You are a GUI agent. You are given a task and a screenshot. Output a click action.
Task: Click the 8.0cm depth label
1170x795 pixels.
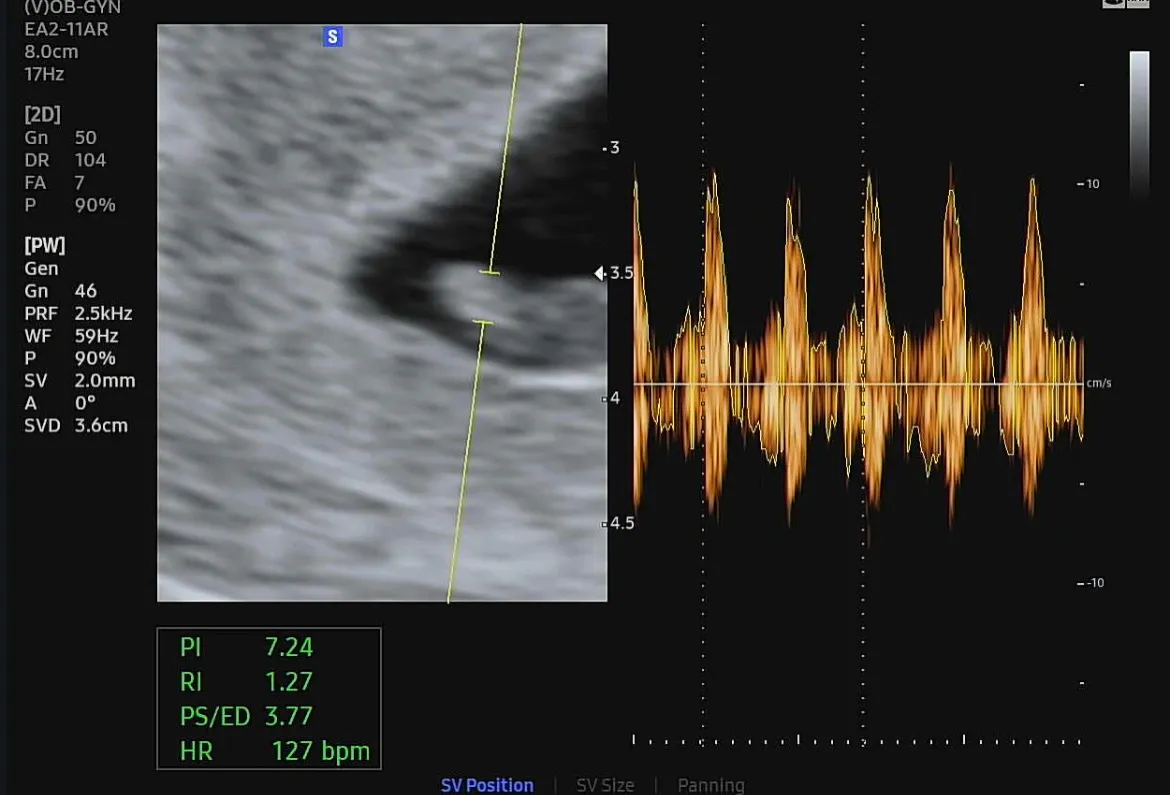[51, 52]
